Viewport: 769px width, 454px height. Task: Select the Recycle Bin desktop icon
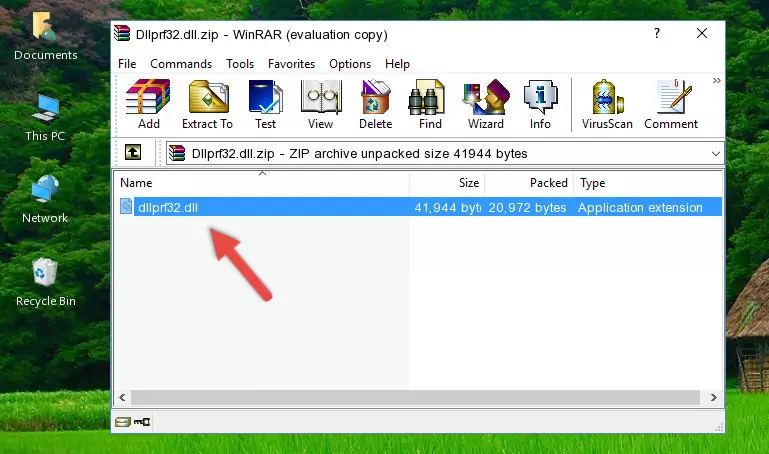point(46,283)
